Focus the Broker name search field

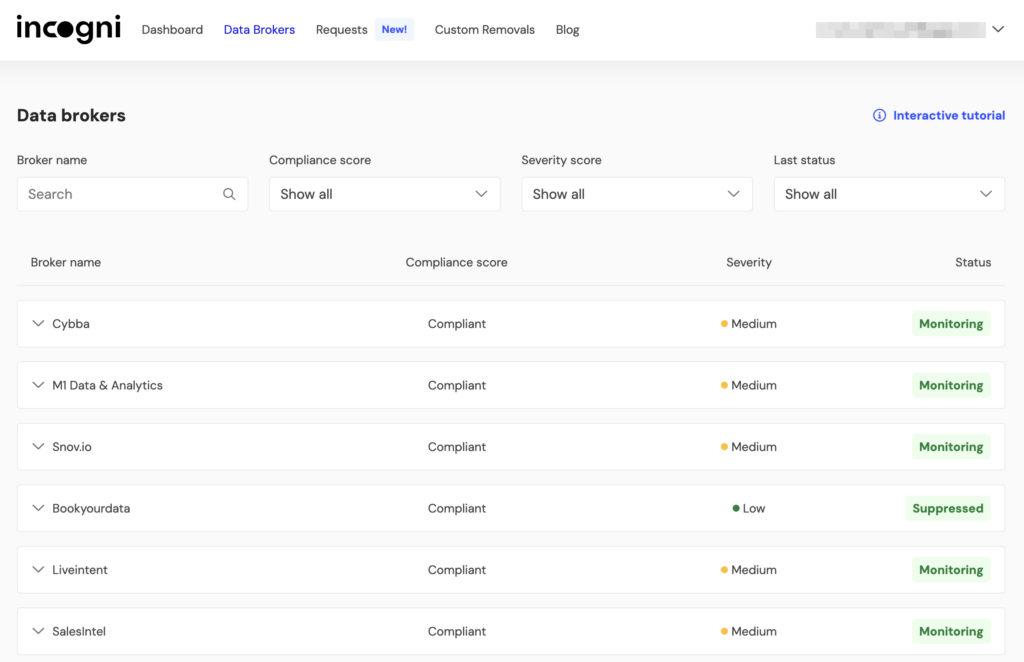133,194
